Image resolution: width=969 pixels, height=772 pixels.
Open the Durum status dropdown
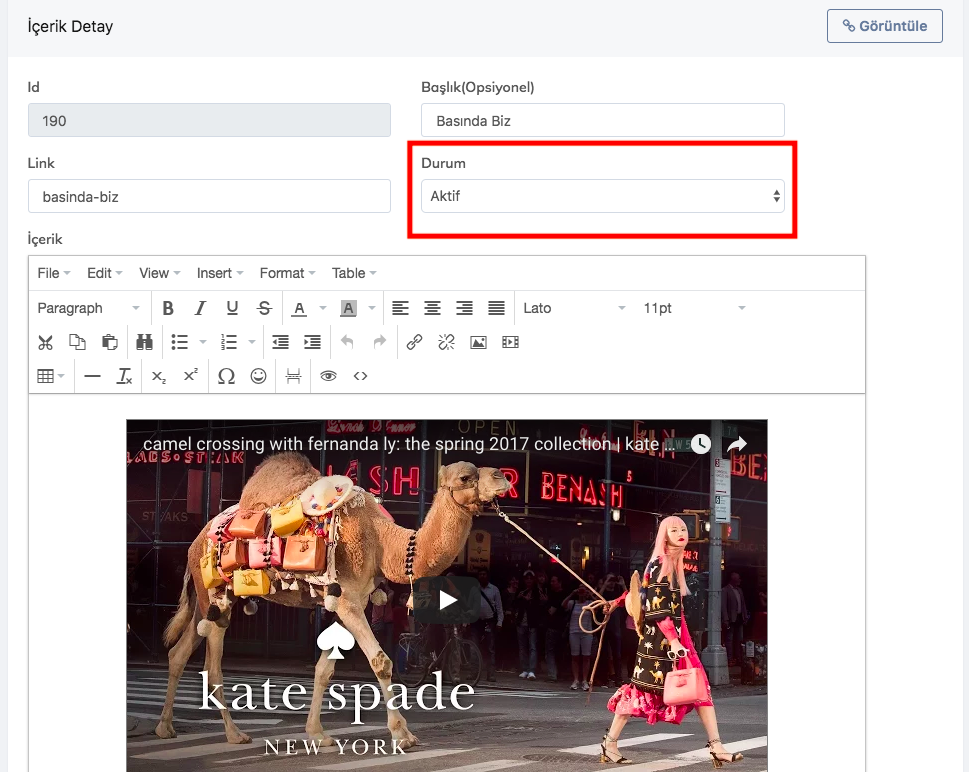pos(602,197)
